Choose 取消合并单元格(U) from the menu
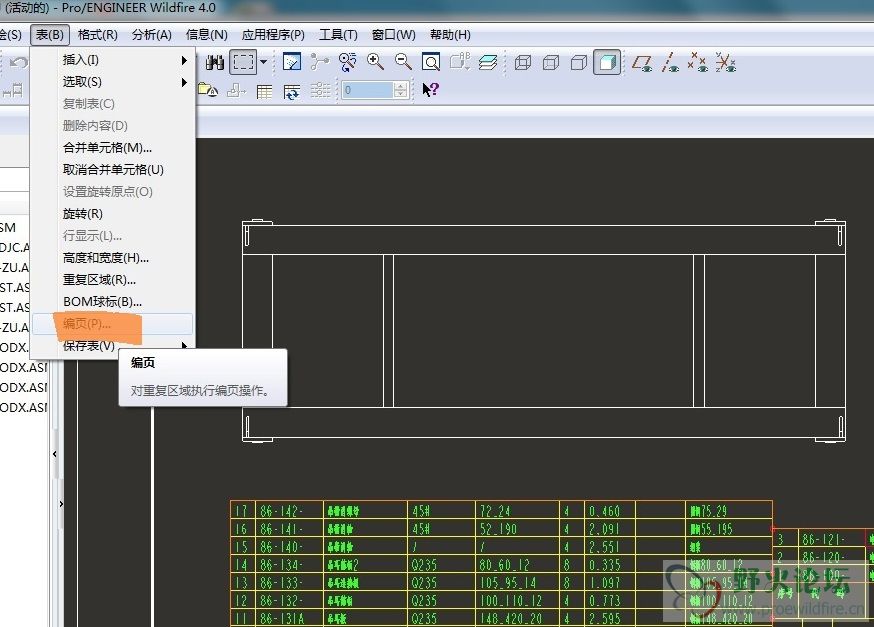874x627 pixels. [113, 169]
